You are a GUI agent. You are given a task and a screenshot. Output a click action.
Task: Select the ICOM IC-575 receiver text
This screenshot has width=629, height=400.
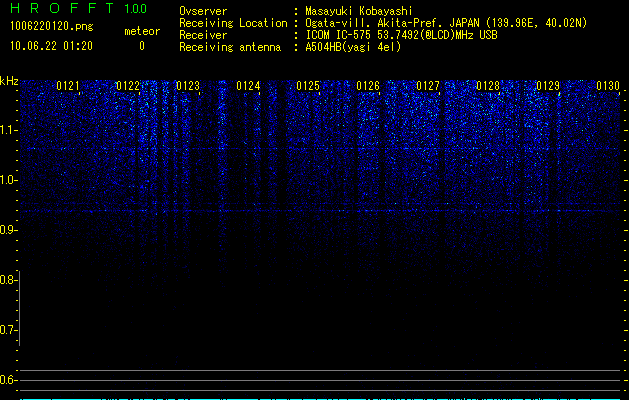coord(401,35)
